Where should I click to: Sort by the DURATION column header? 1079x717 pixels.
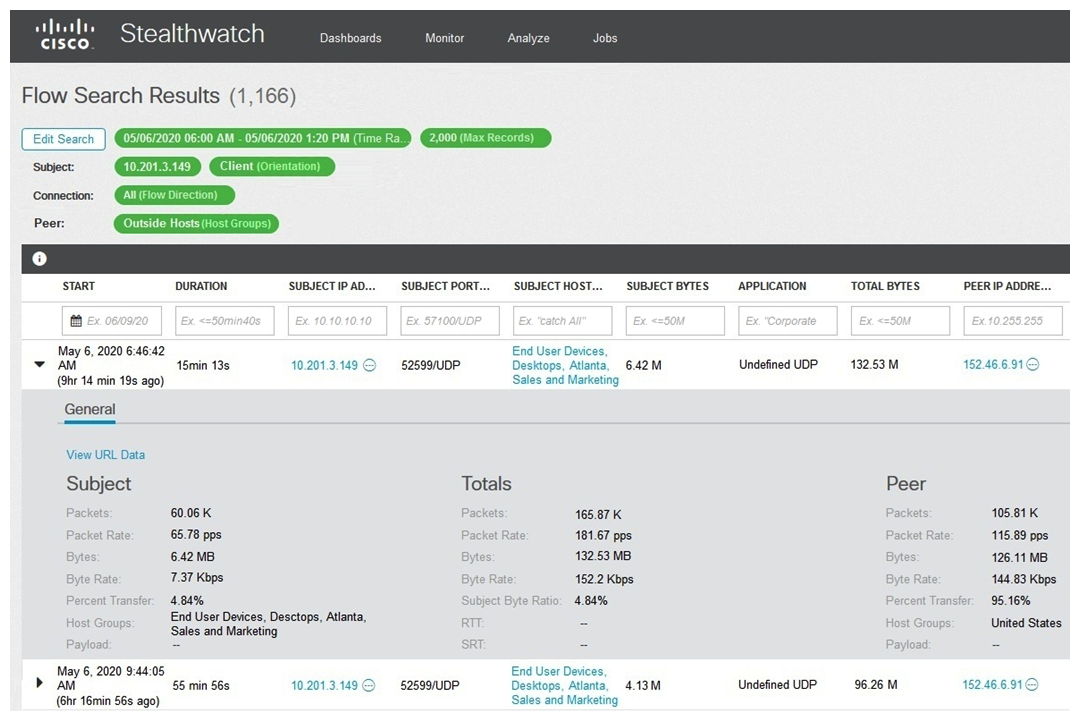coord(201,286)
